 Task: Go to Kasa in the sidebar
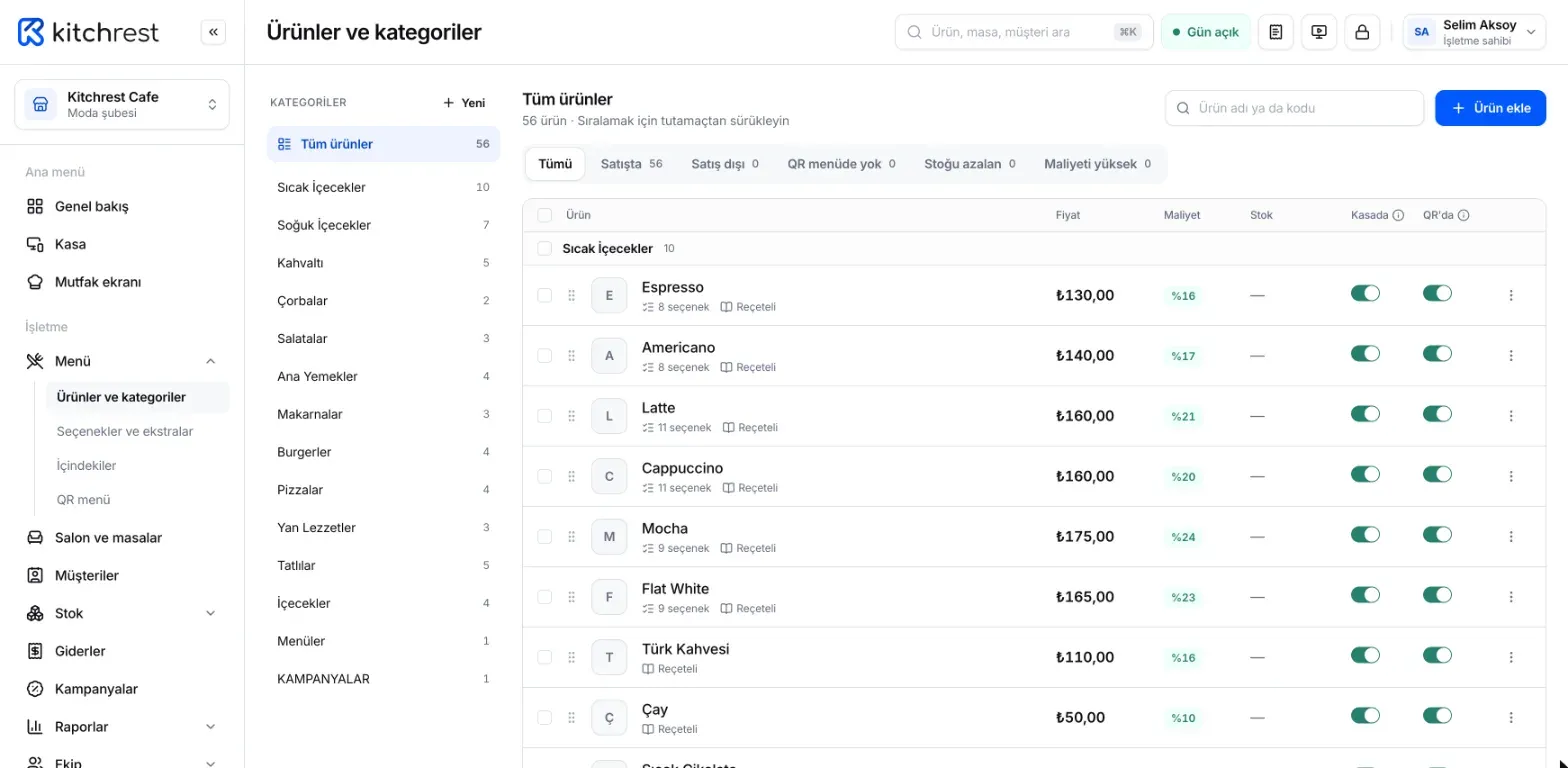pyautogui.click(x=122, y=244)
